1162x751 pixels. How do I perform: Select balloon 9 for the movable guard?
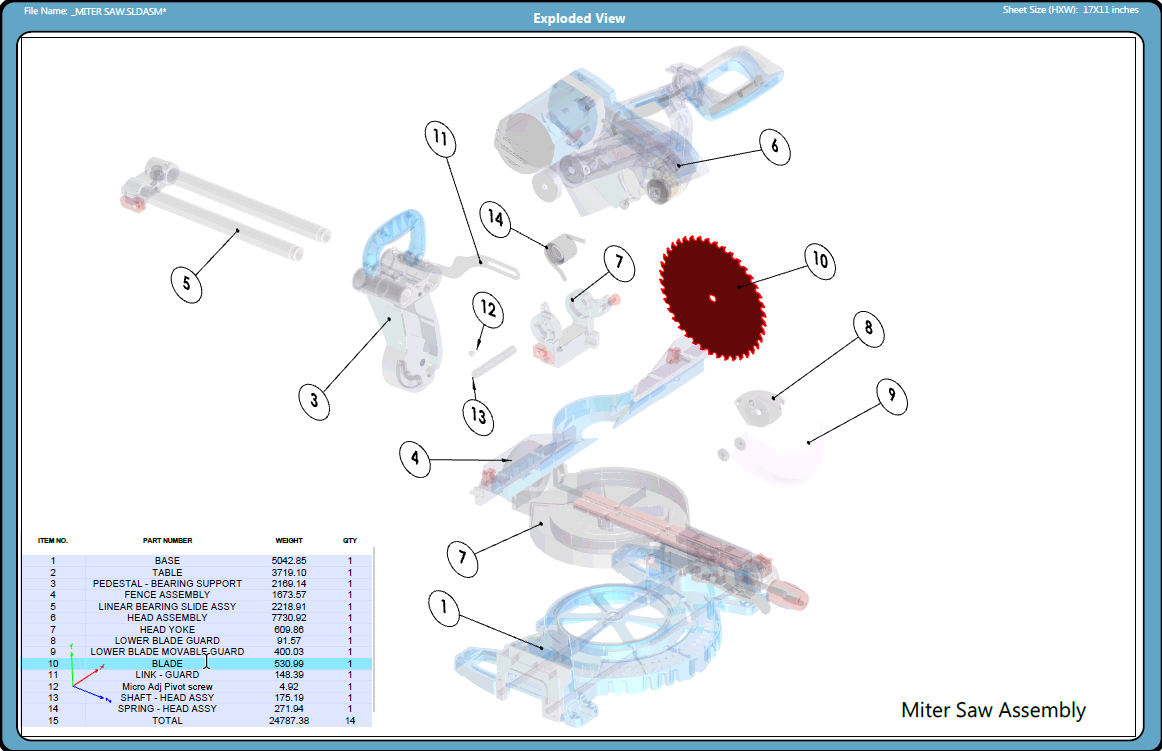892,396
